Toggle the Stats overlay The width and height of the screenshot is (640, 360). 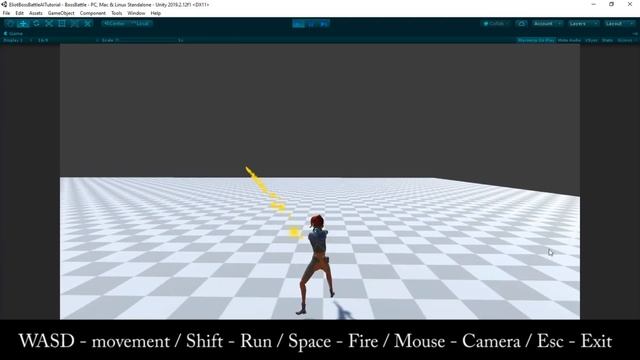pyautogui.click(x=607, y=40)
